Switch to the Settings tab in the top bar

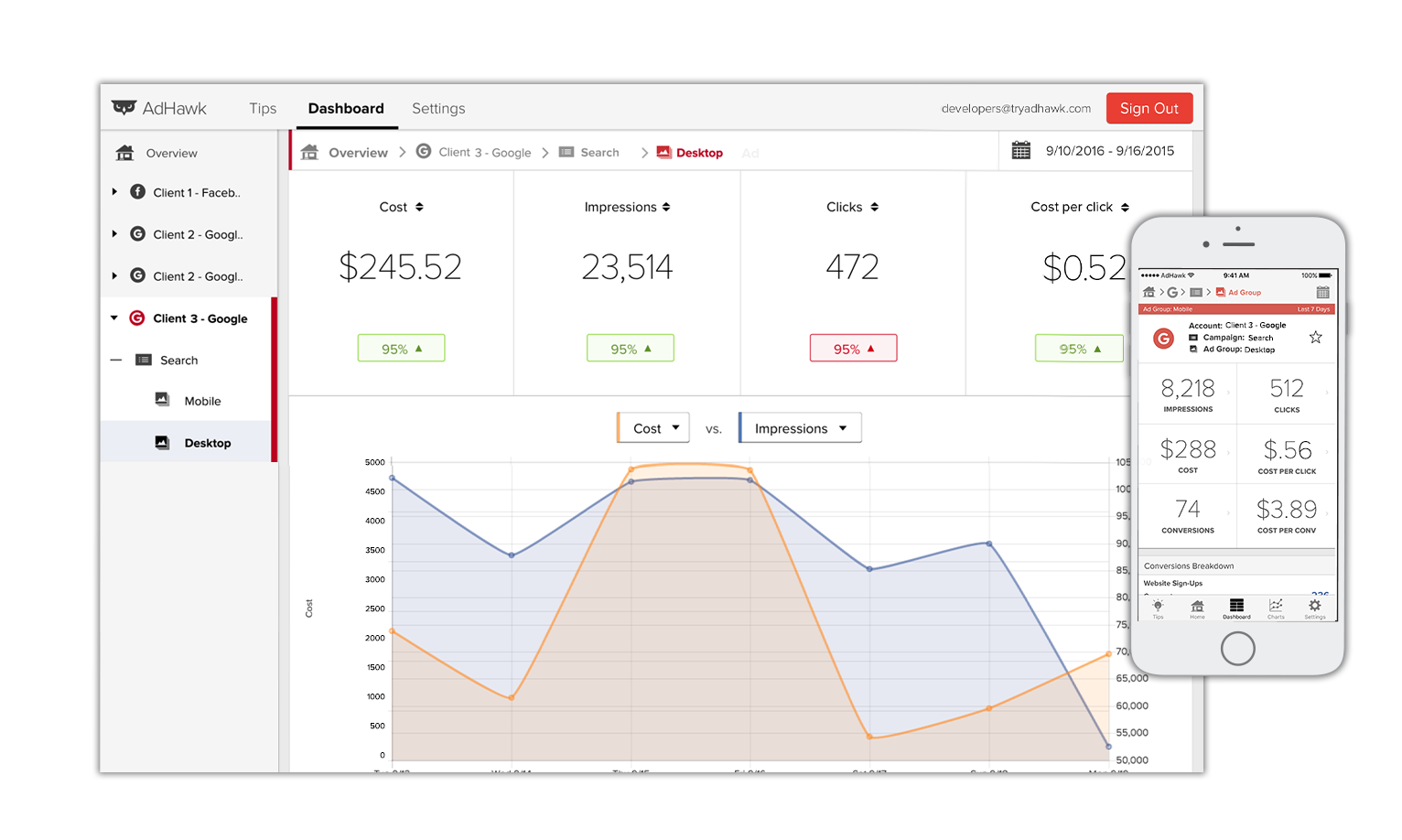pyautogui.click(x=438, y=108)
